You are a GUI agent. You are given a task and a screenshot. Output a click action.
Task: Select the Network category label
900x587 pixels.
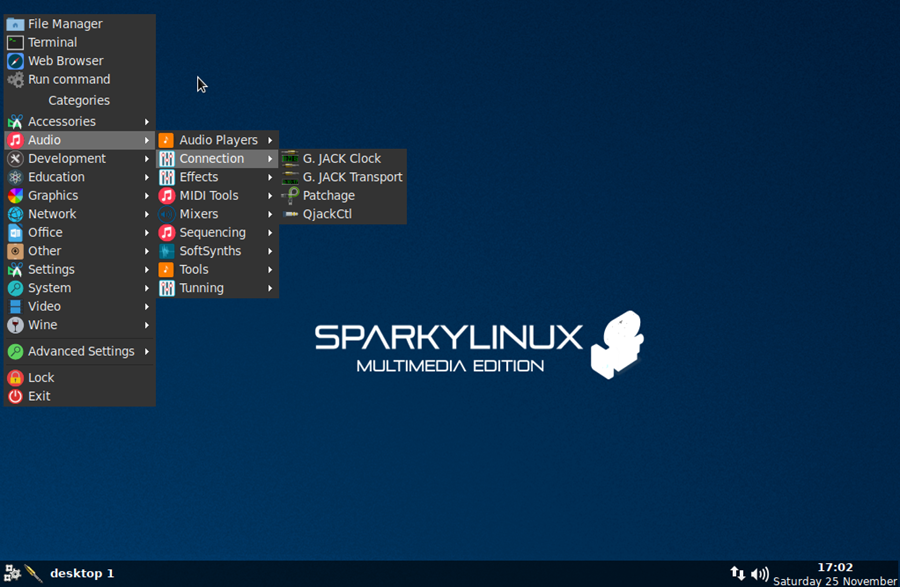pyautogui.click(x=52, y=214)
